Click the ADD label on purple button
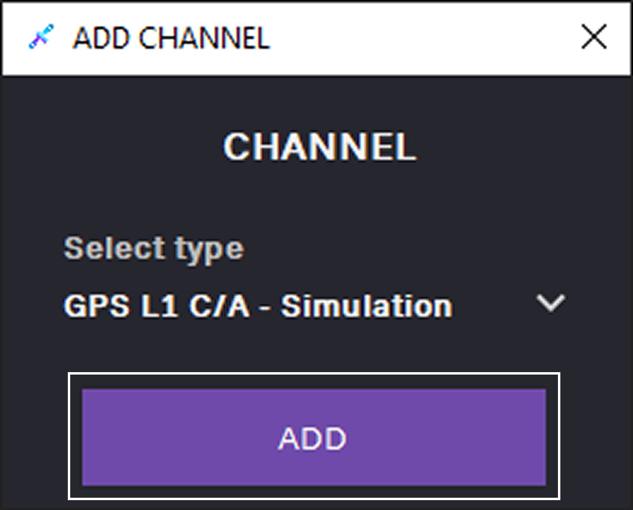Image resolution: width=633 pixels, height=510 pixels. [313, 438]
